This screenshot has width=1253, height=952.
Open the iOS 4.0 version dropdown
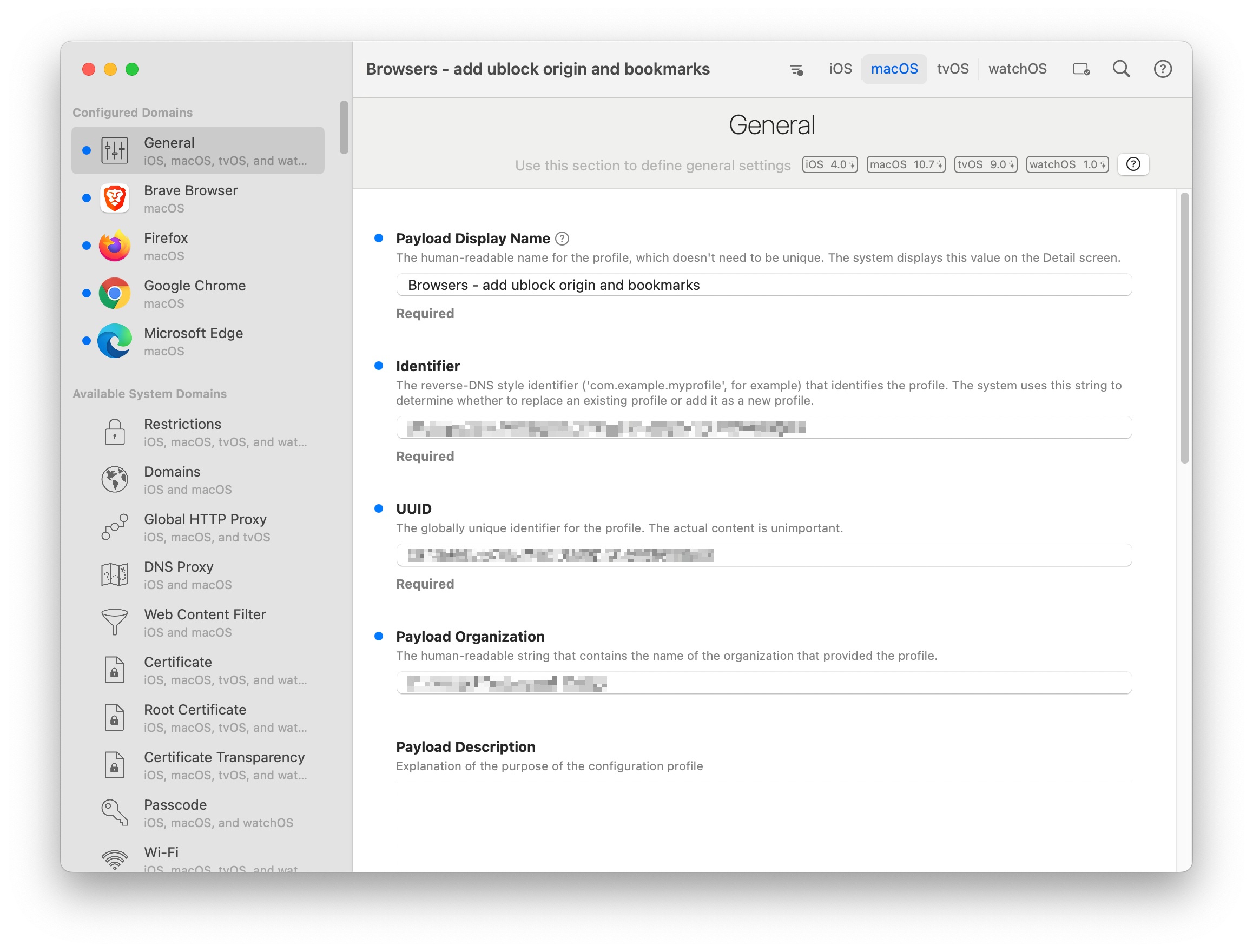tap(830, 164)
